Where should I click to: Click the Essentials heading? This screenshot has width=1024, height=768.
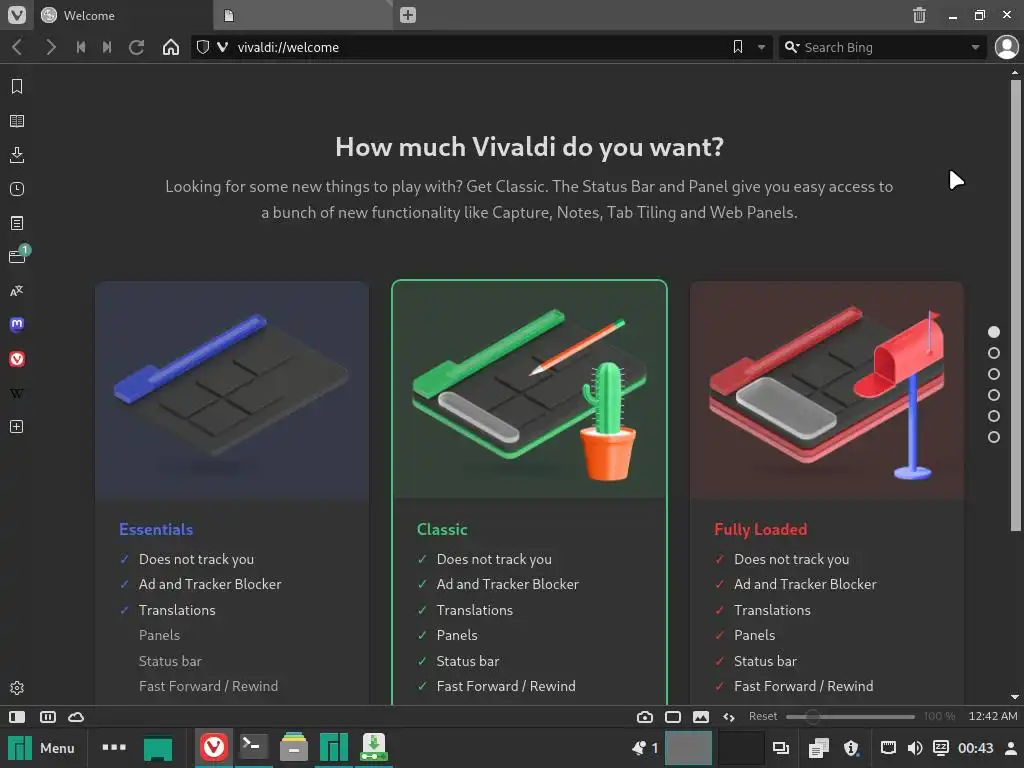[156, 529]
